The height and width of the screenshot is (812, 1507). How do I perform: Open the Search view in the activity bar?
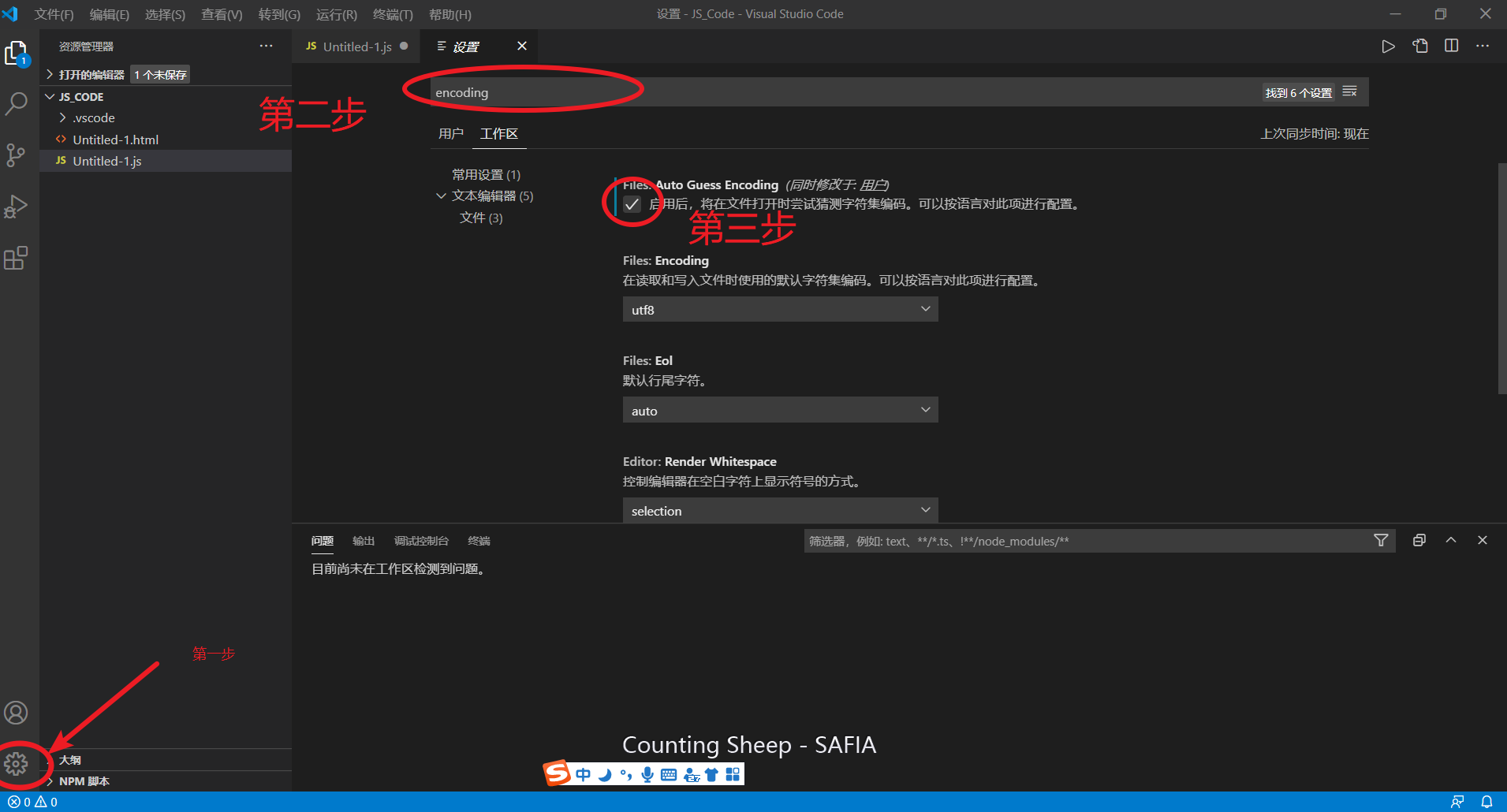point(17,103)
